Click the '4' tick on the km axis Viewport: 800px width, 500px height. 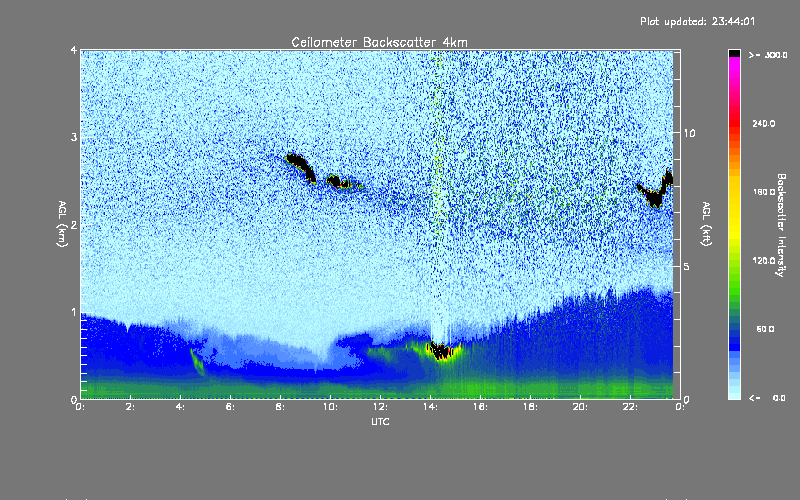click(74, 50)
